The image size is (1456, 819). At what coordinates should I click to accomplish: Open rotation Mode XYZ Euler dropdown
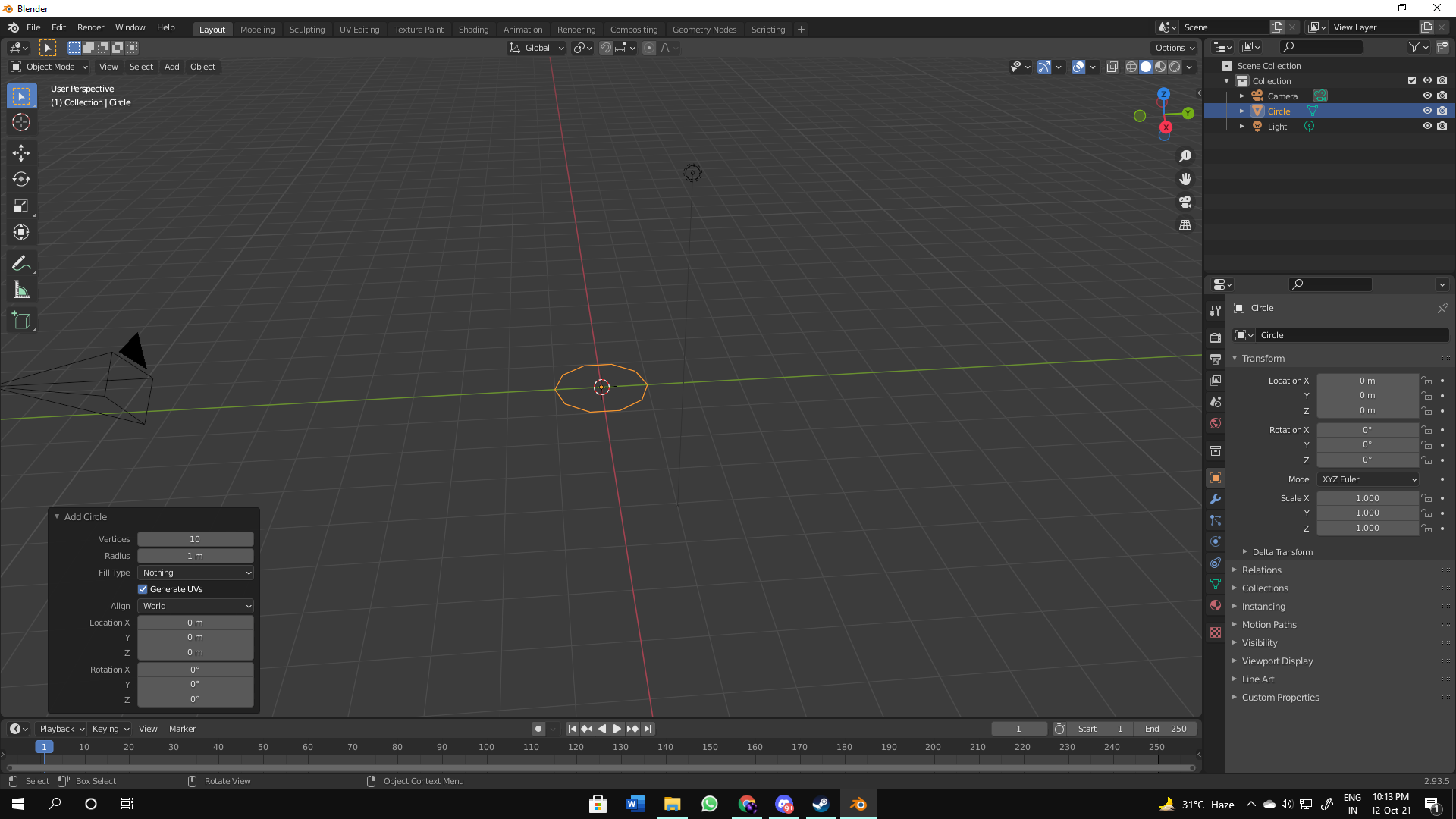click(1368, 479)
